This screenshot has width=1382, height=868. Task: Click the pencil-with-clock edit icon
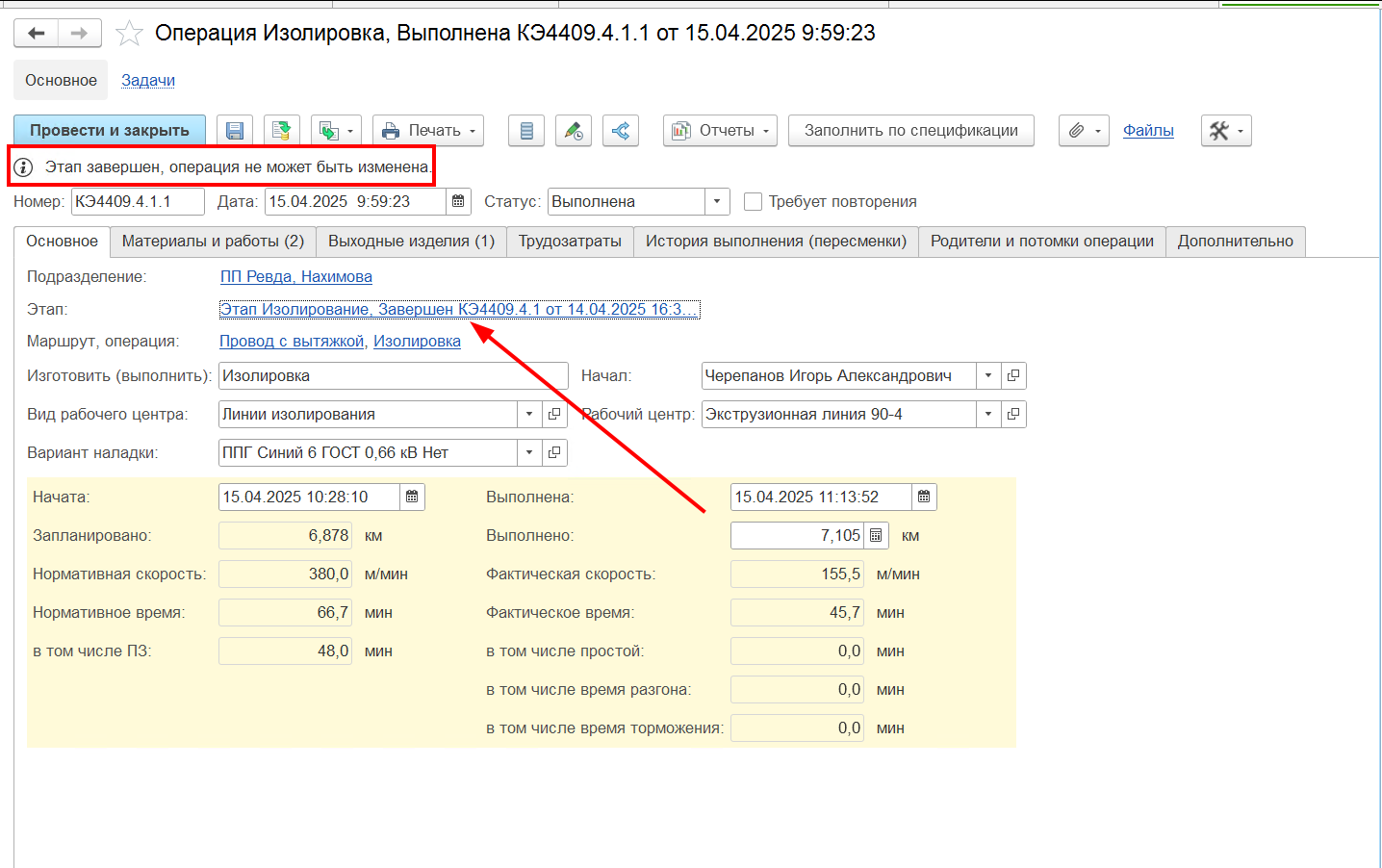(x=574, y=131)
